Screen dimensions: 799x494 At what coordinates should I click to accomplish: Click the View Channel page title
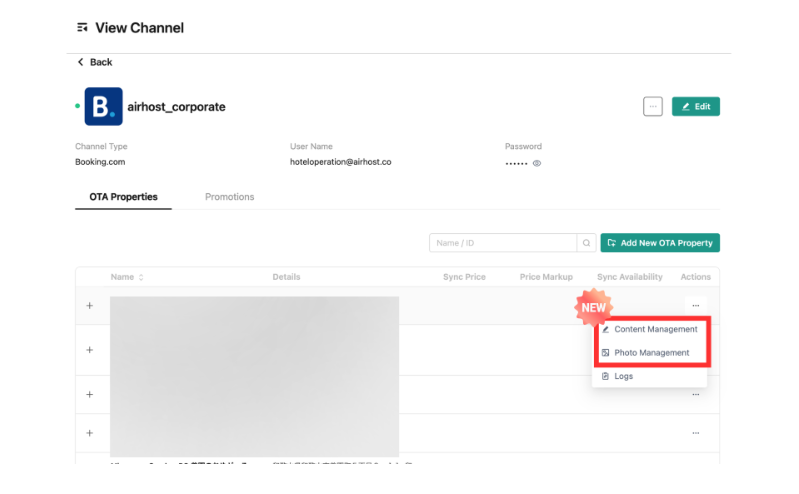coord(140,28)
